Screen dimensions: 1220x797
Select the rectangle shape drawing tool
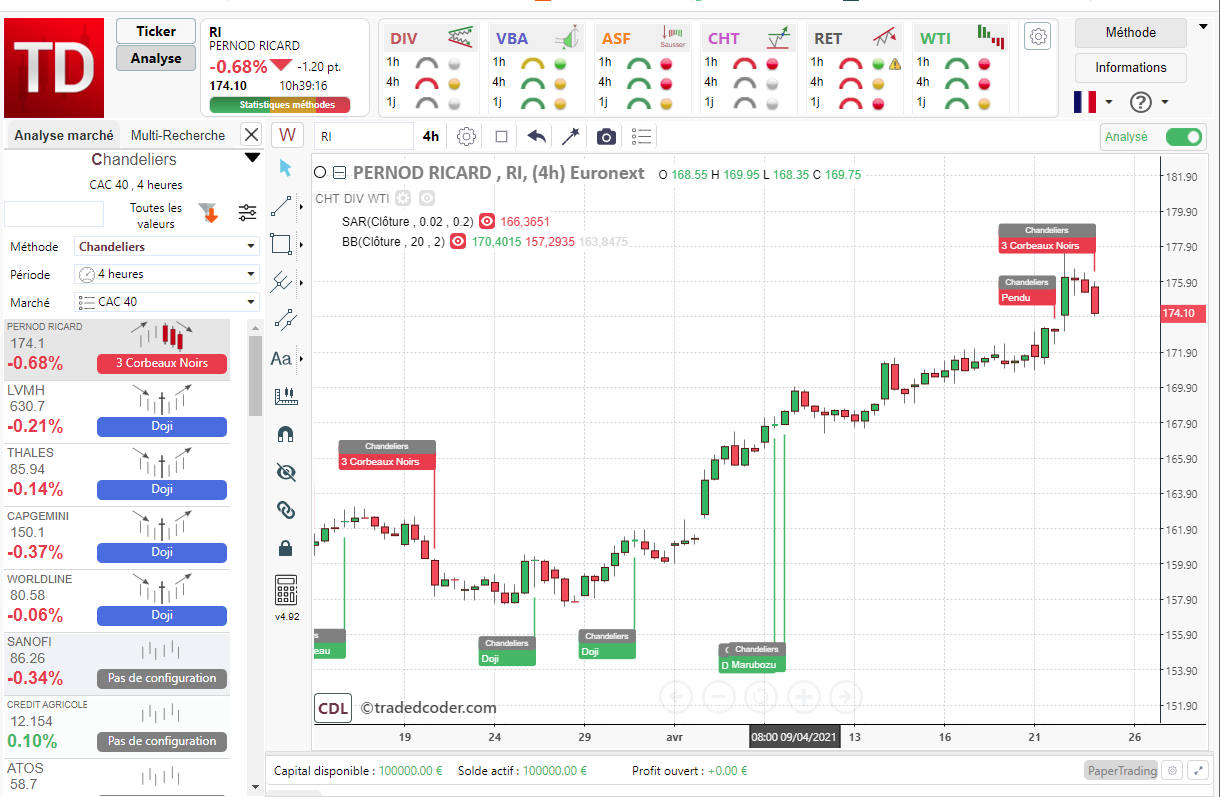(x=282, y=243)
